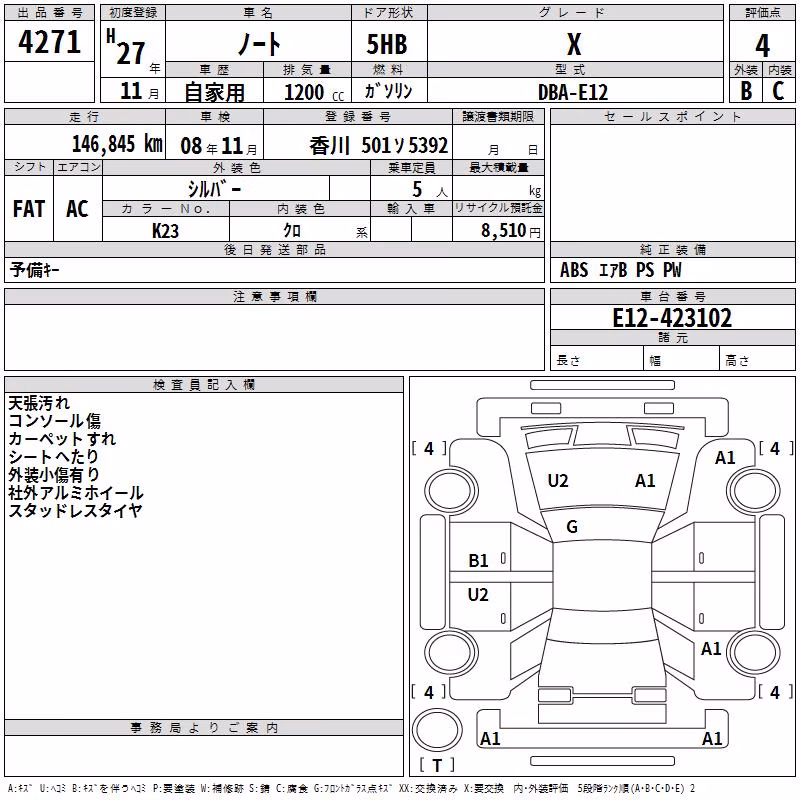Click the inspector note 外装小傷有り
Viewport: 800px width, 800px height.
click(54, 474)
